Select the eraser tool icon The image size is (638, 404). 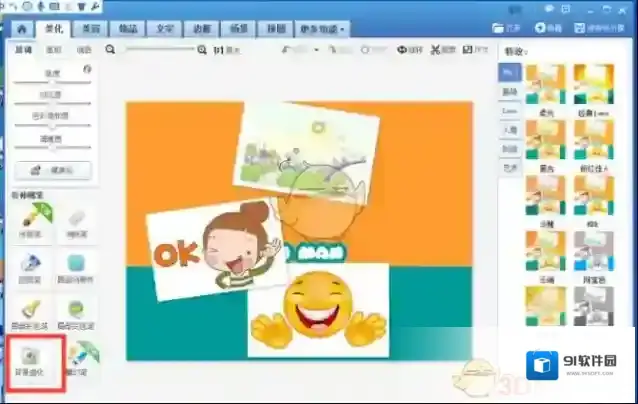tap(75, 217)
